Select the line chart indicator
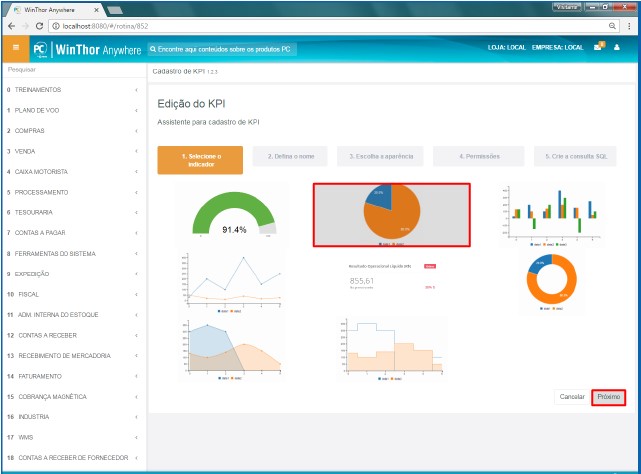Screen dimensions: 641x474 (232, 283)
